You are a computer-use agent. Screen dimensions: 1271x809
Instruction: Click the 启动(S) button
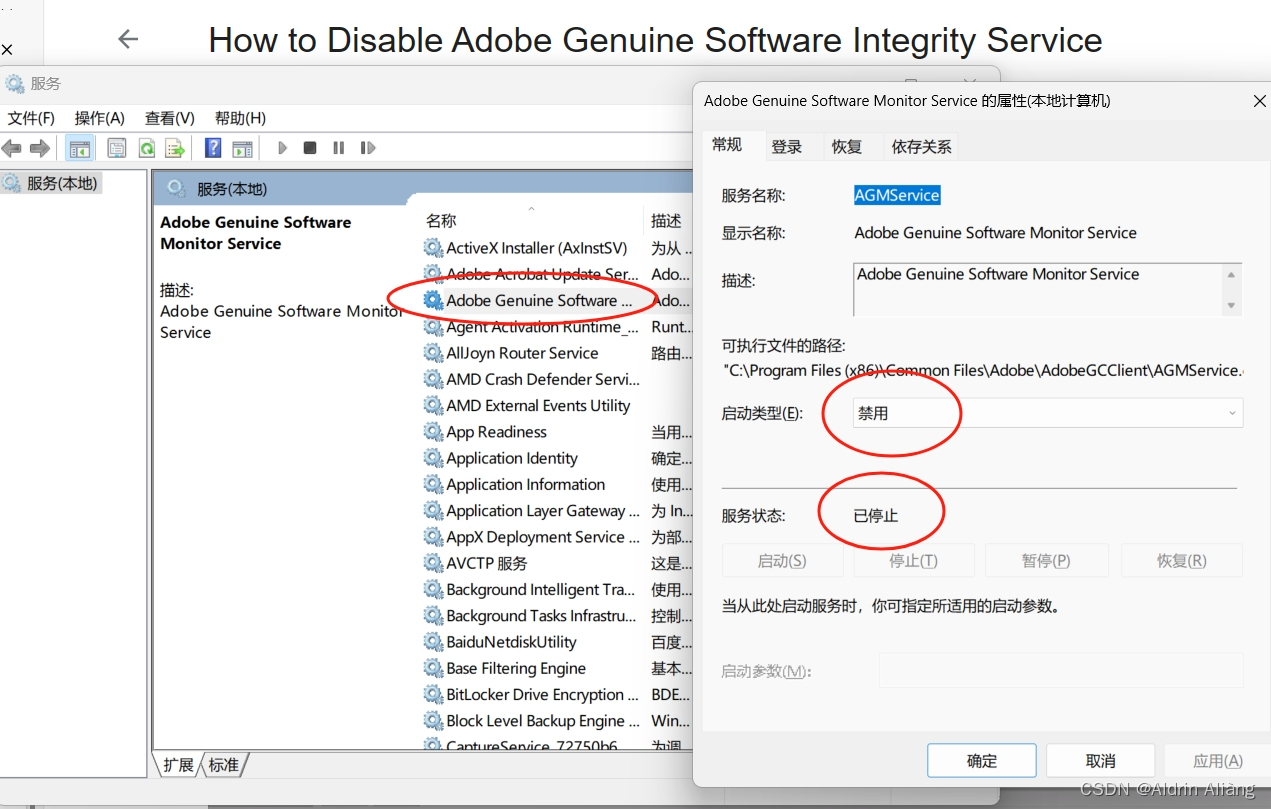[x=782, y=561]
